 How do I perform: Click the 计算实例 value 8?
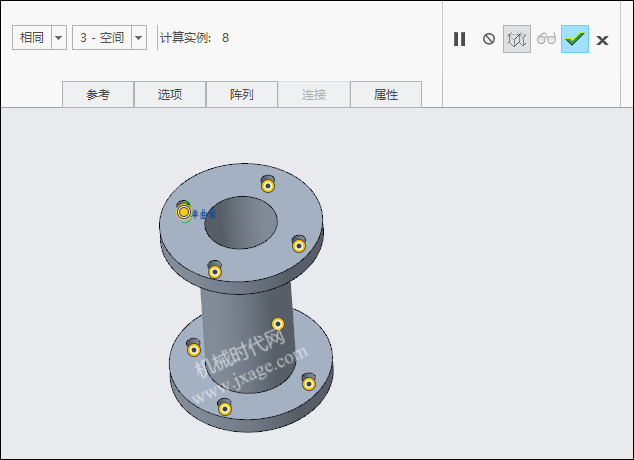pos(226,38)
